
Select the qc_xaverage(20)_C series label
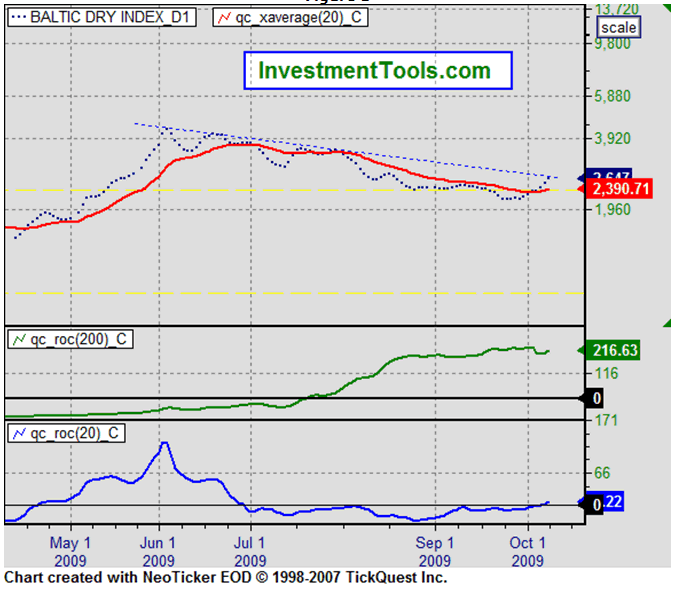tap(304, 18)
